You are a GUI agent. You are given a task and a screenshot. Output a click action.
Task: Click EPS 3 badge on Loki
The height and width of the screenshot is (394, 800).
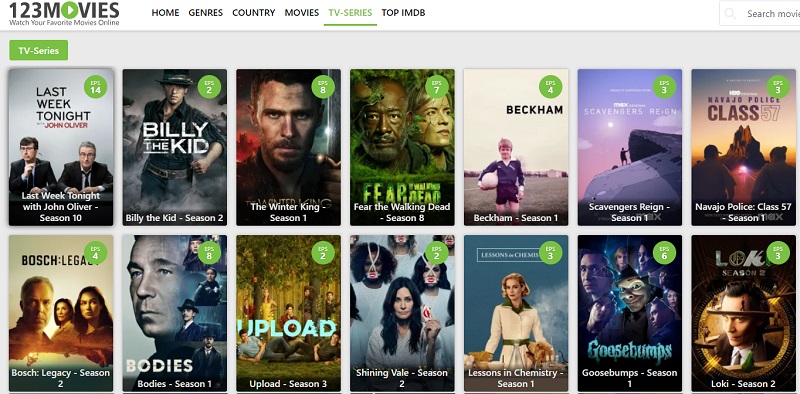click(778, 253)
